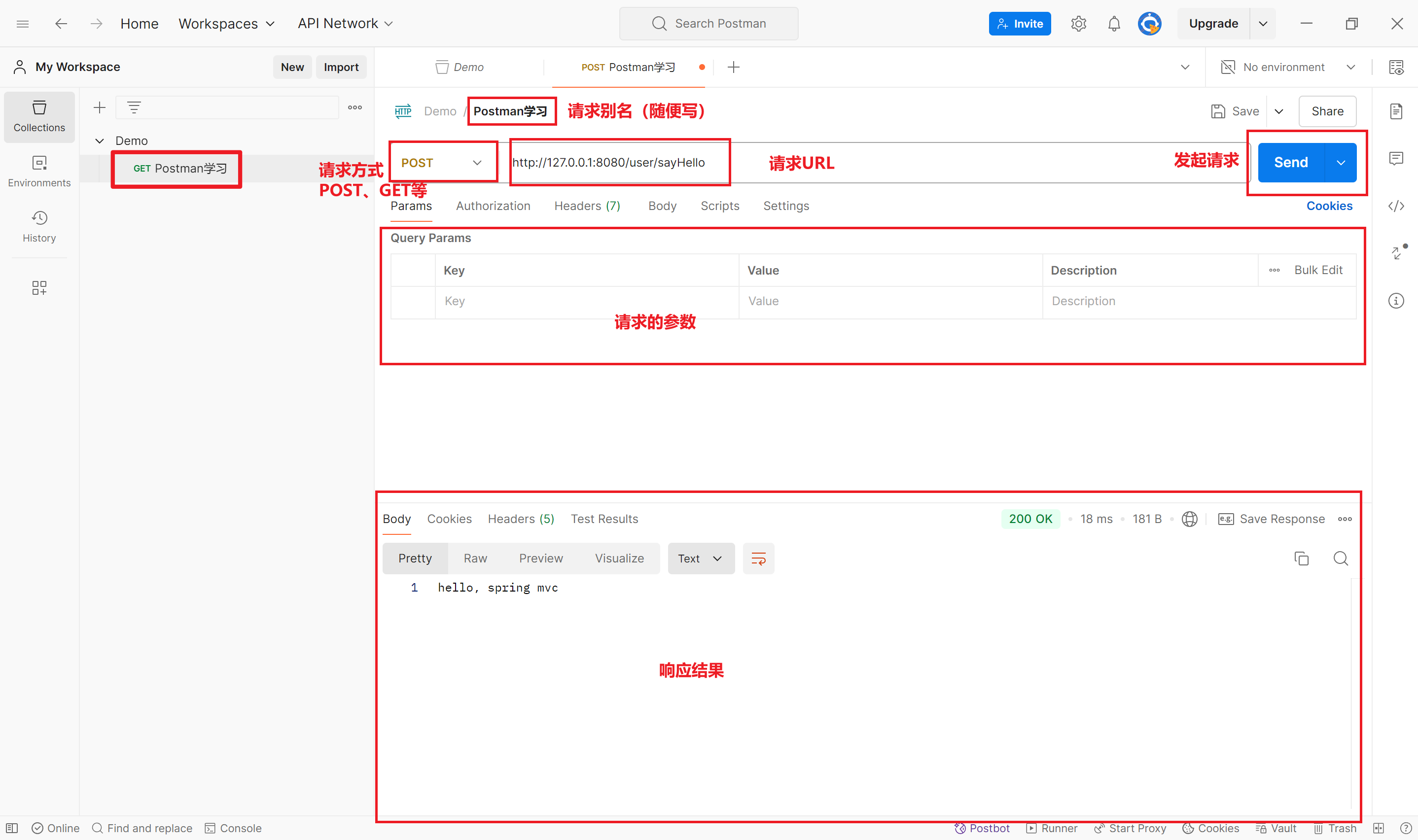Open the two-pane layout icon
Viewport: 1418px width, 840px height.
[x=1379, y=828]
